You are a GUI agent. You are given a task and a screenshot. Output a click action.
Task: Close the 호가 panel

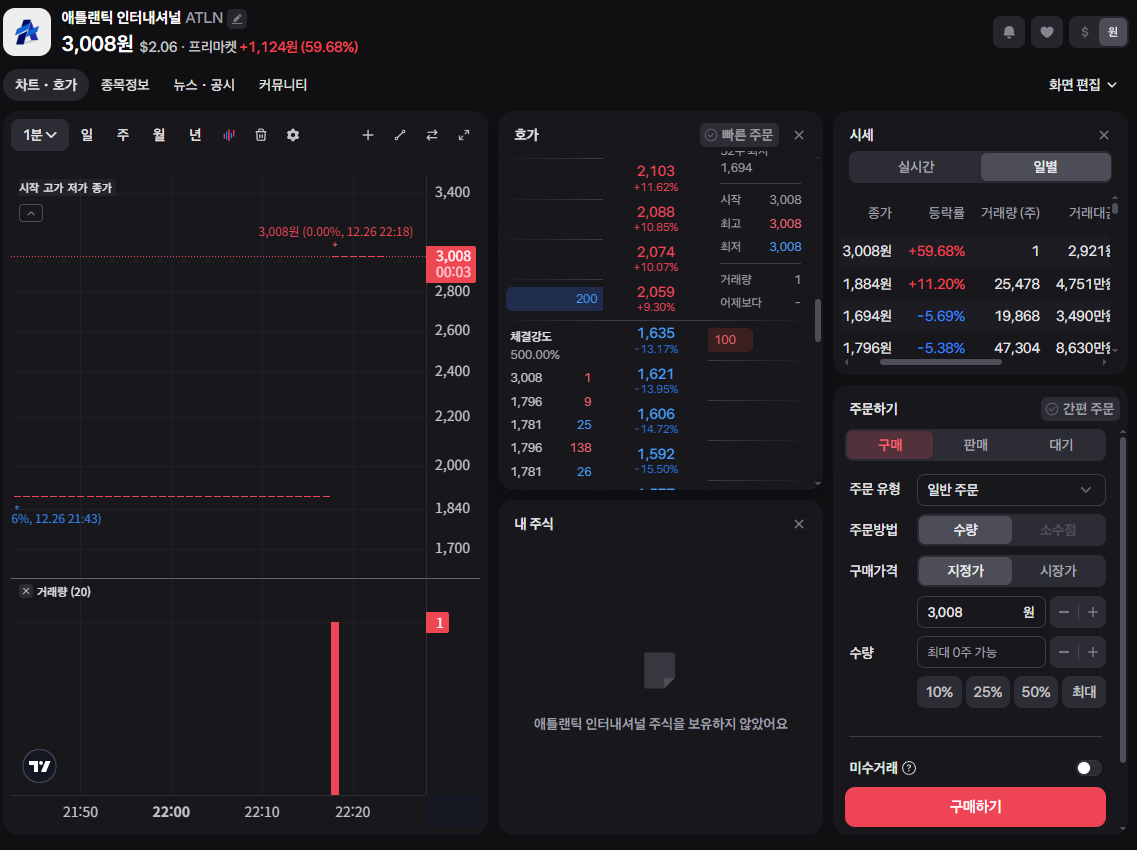(x=799, y=135)
